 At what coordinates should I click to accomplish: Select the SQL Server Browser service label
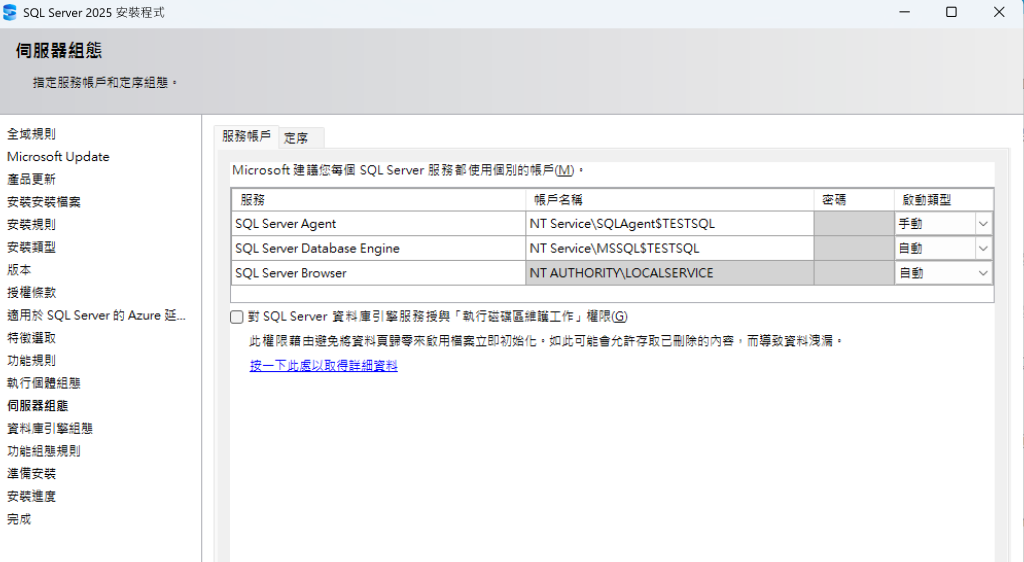(291, 273)
